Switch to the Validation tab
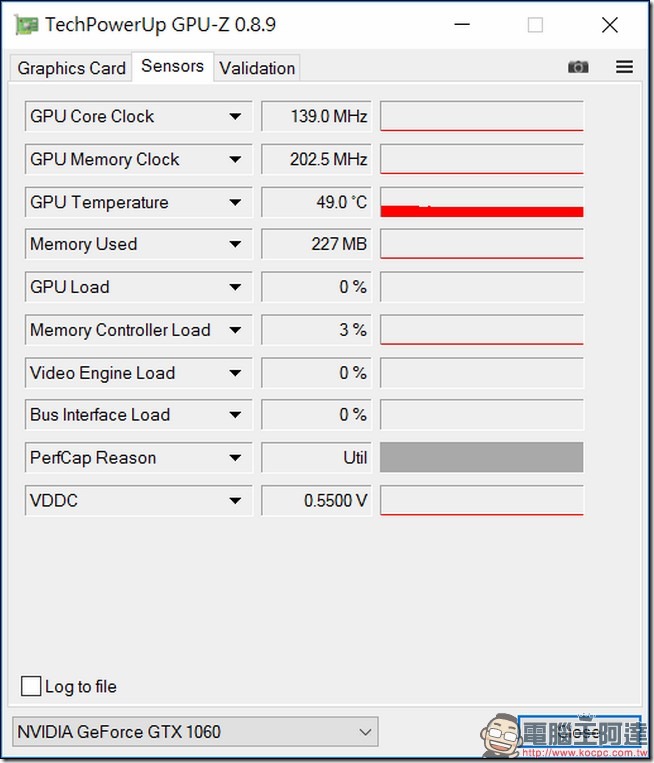Screen dimensions: 654x763 pos(257,68)
